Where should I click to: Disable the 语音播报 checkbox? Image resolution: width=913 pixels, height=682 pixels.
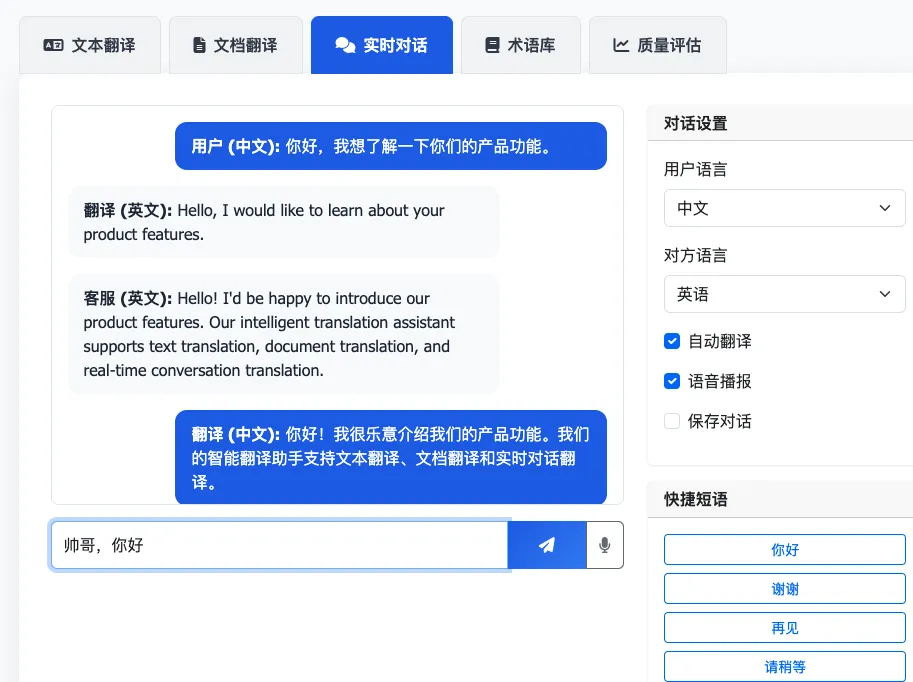[672, 381]
